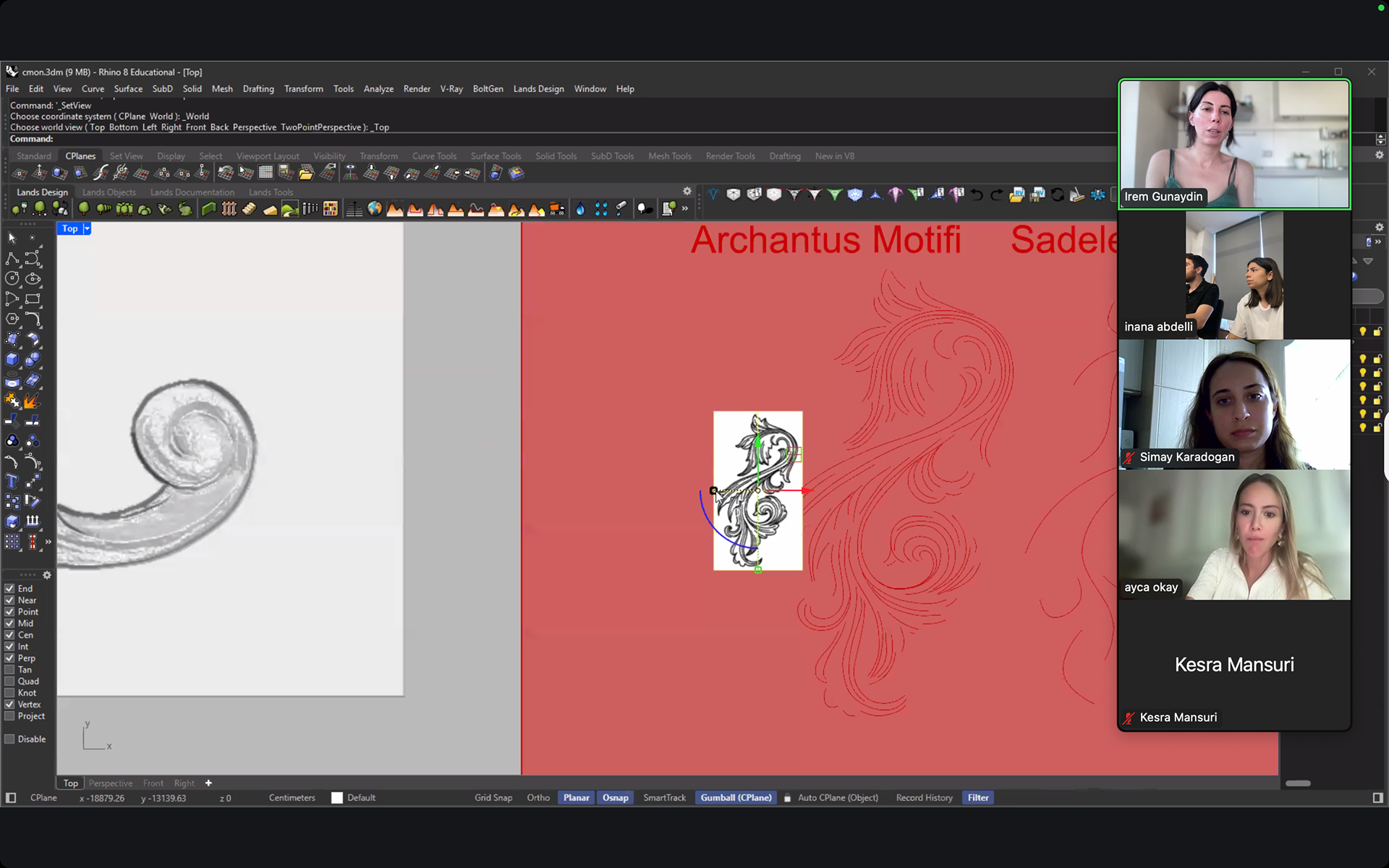Open the V-Ray menu
This screenshot has height=868, width=1389.
(x=451, y=89)
